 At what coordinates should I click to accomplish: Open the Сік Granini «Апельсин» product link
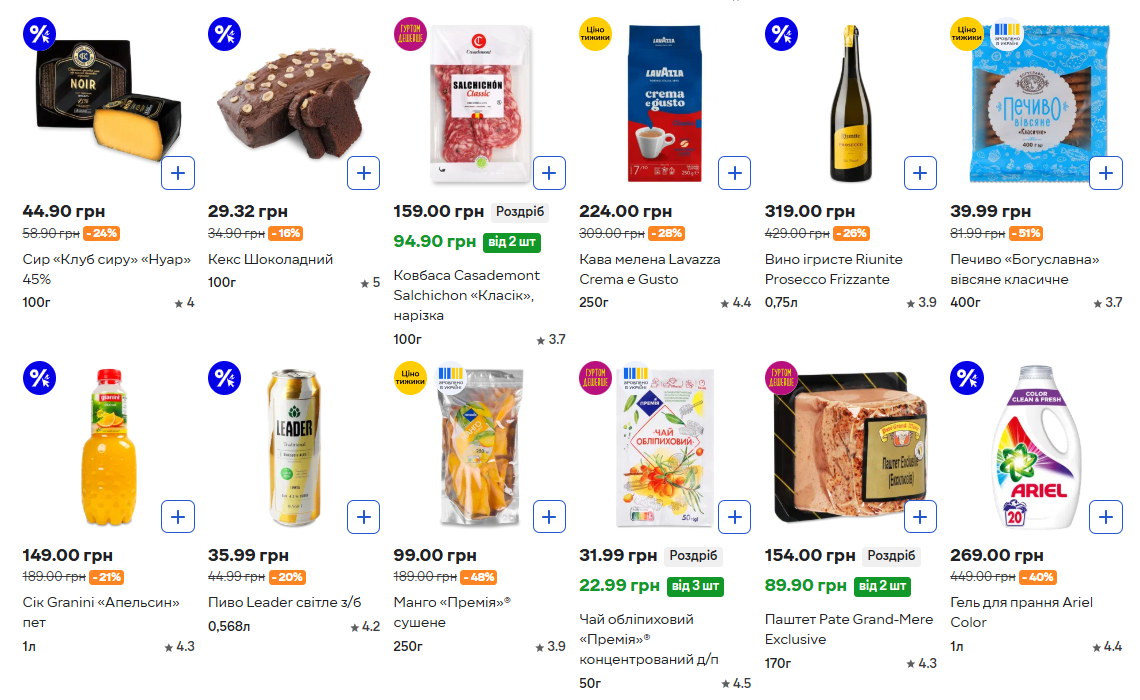(101, 612)
